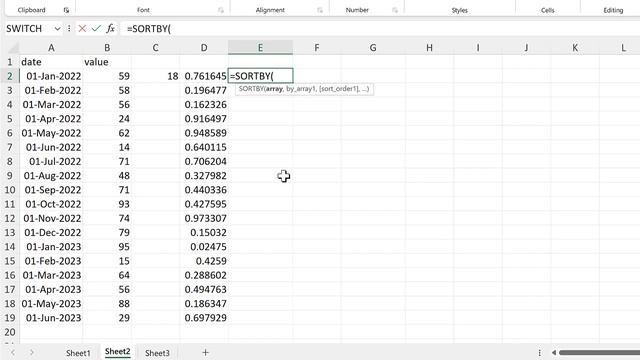Click cell C2 containing 18
The height and width of the screenshot is (360, 640).
156,76
